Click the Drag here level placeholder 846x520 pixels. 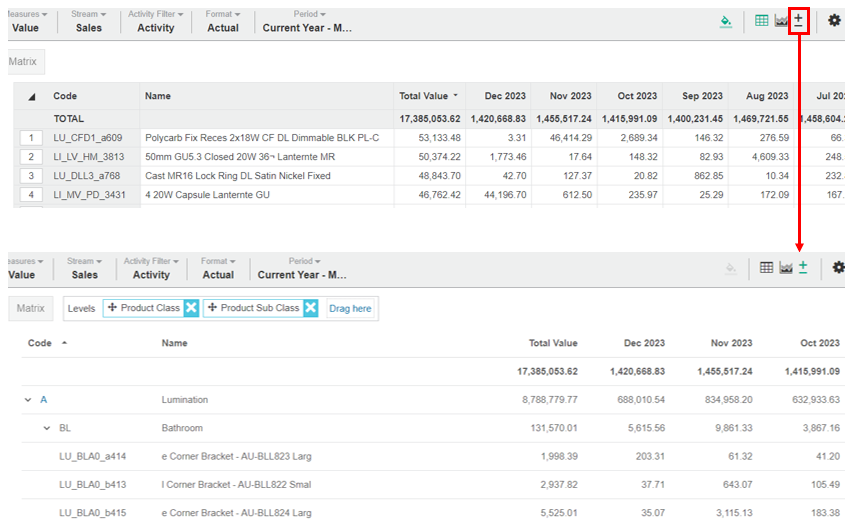350,308
